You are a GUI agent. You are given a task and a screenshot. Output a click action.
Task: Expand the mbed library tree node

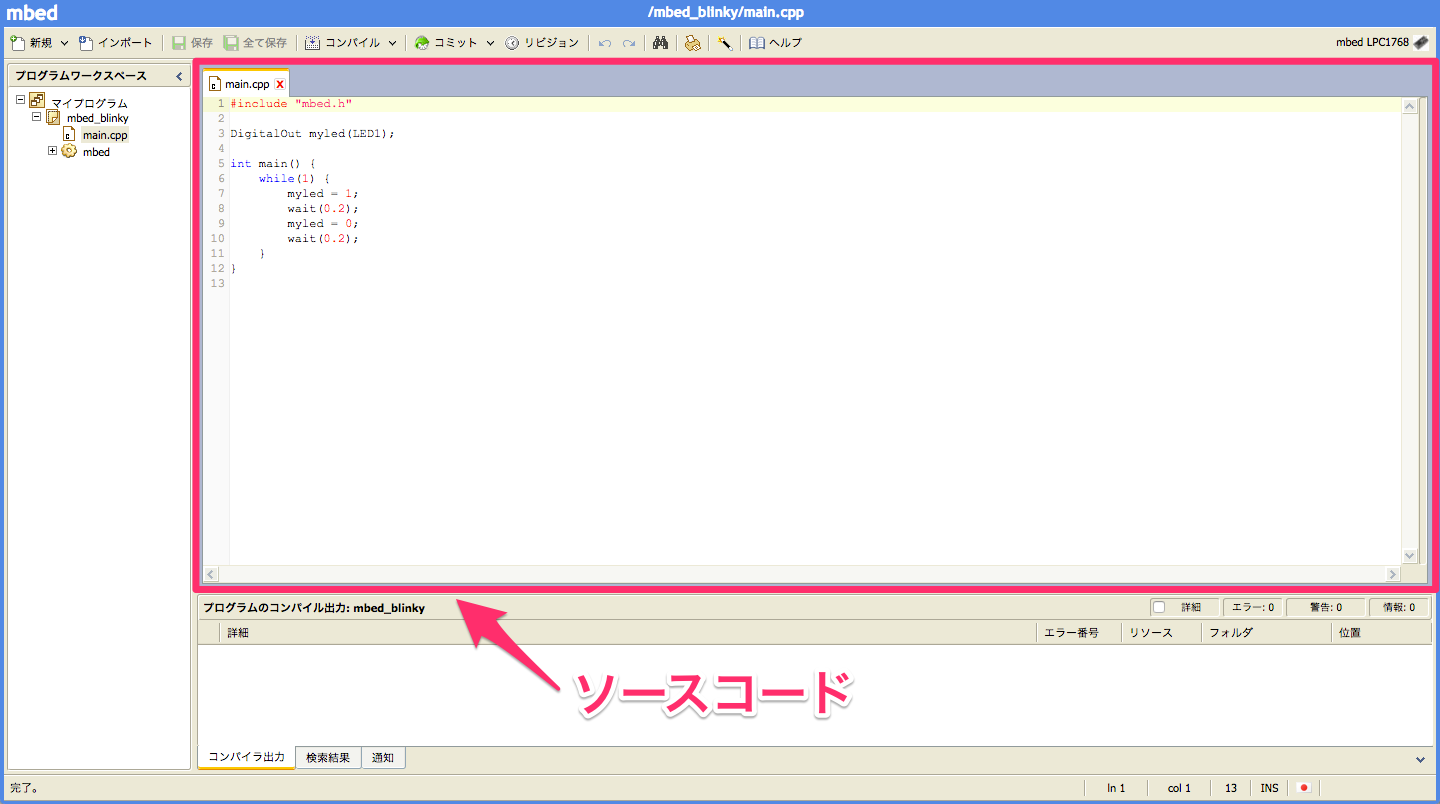[52, 151]
